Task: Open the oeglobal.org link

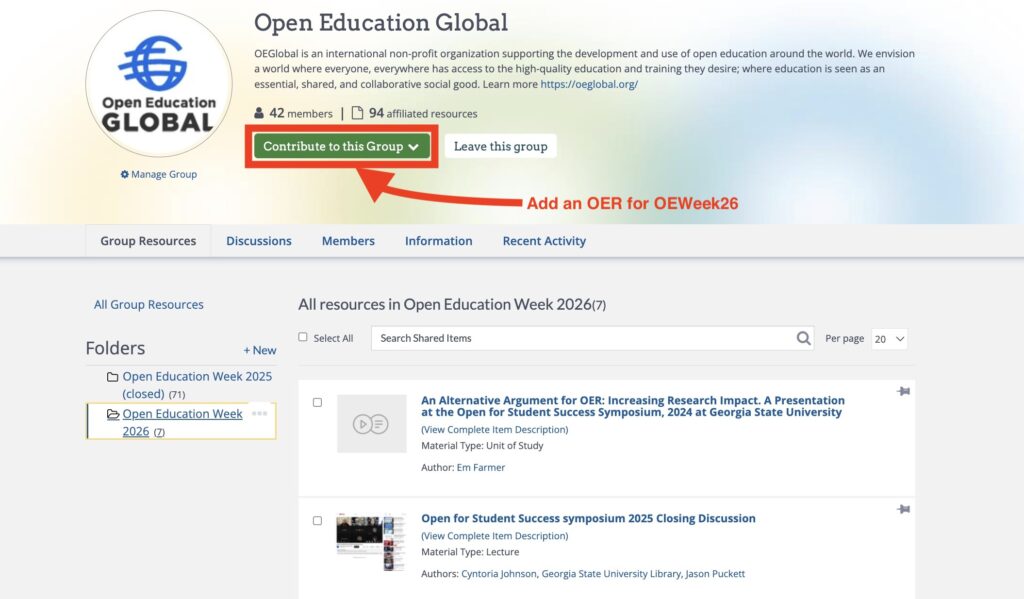Action: (589, 85)
